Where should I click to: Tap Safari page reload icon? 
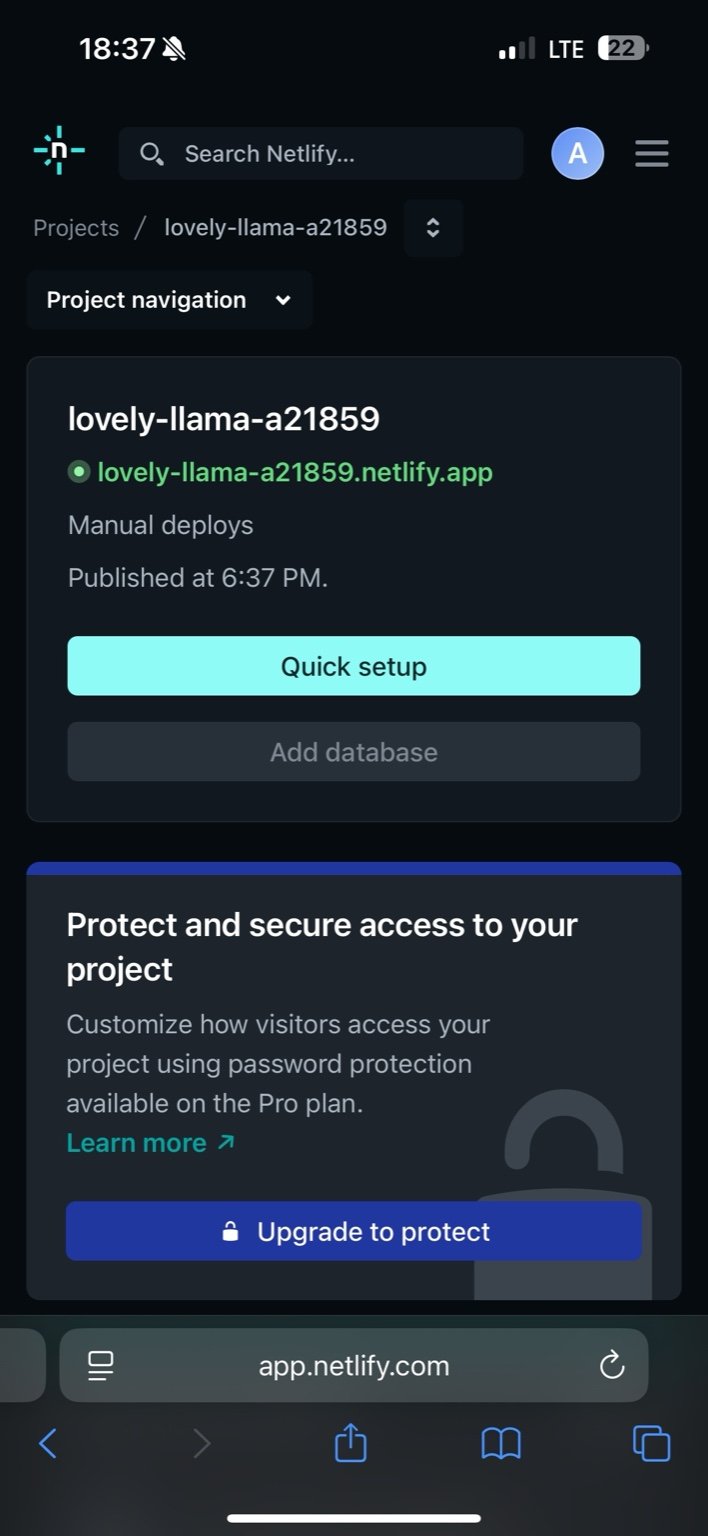(x=611, y=1365)
